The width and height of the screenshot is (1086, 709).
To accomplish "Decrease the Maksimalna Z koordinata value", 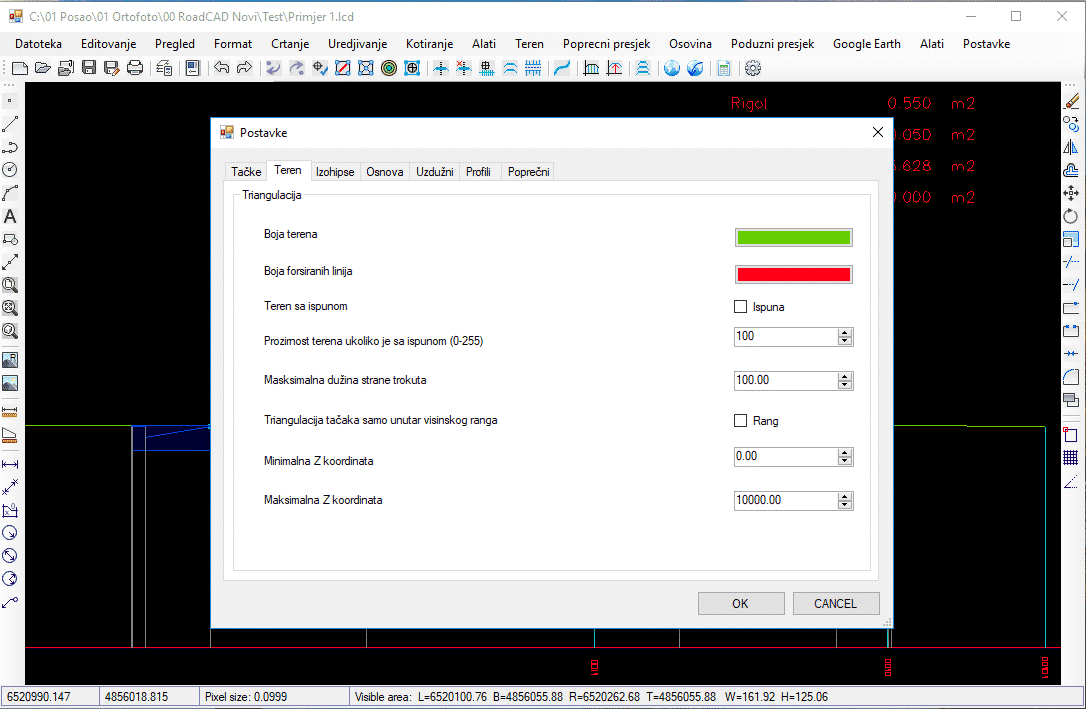I will point(845,505).
